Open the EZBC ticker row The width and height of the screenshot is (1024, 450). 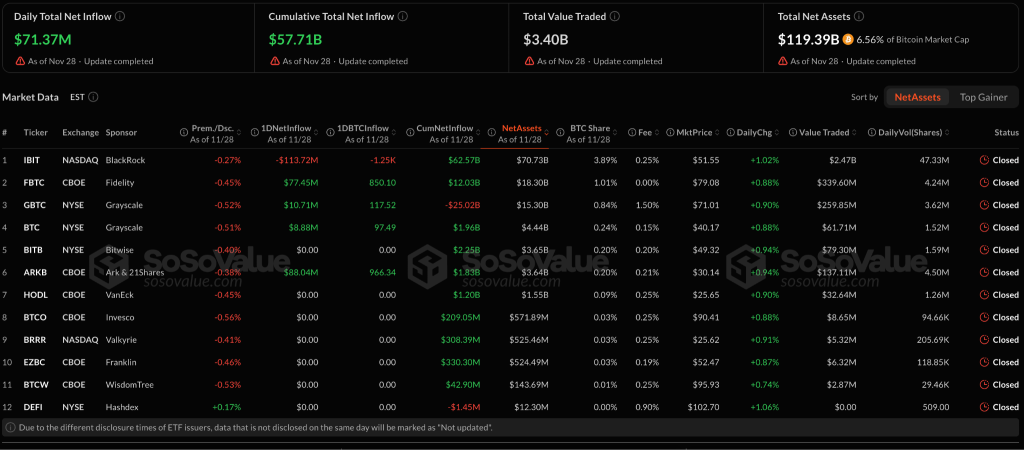click(x=512, y=362)
